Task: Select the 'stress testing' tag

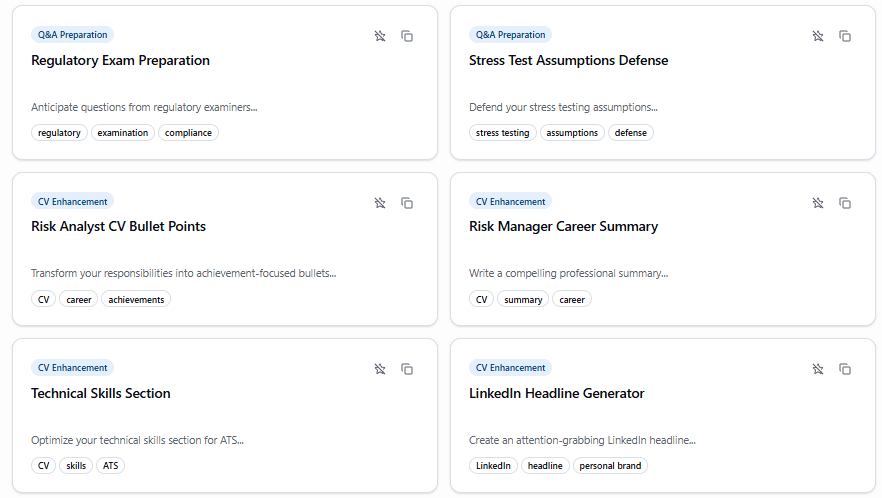Action: 502,133
